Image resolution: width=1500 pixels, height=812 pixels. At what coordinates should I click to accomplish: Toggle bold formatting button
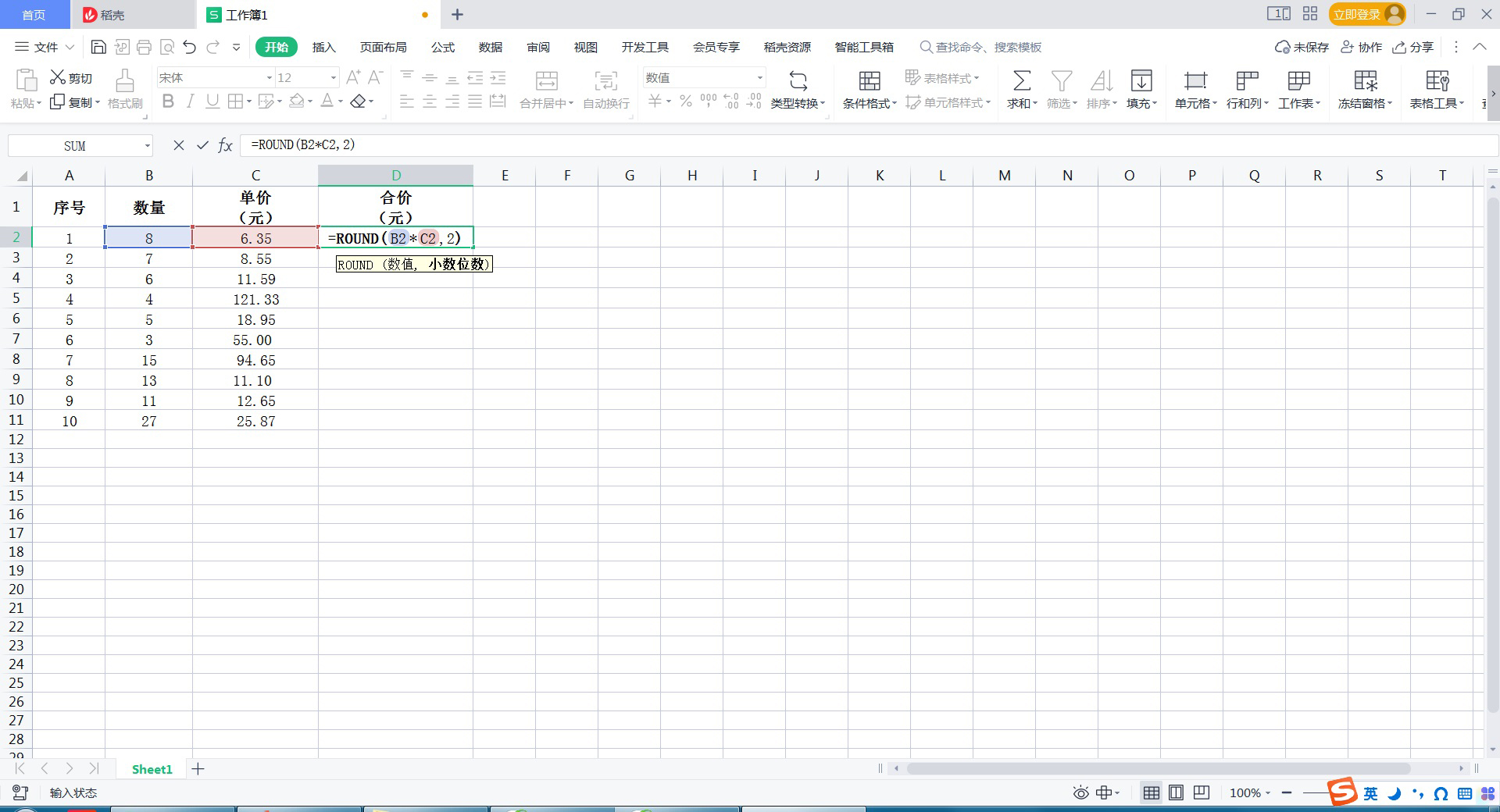pyautogui.click(x=168, y=101)
